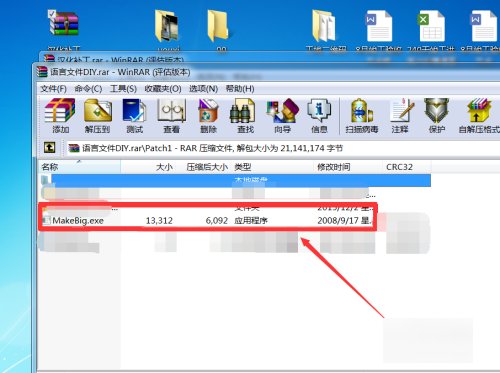Show archive Info (信息) icon
The width and height of the screenshot is (500, 373).
coord(319,116)
